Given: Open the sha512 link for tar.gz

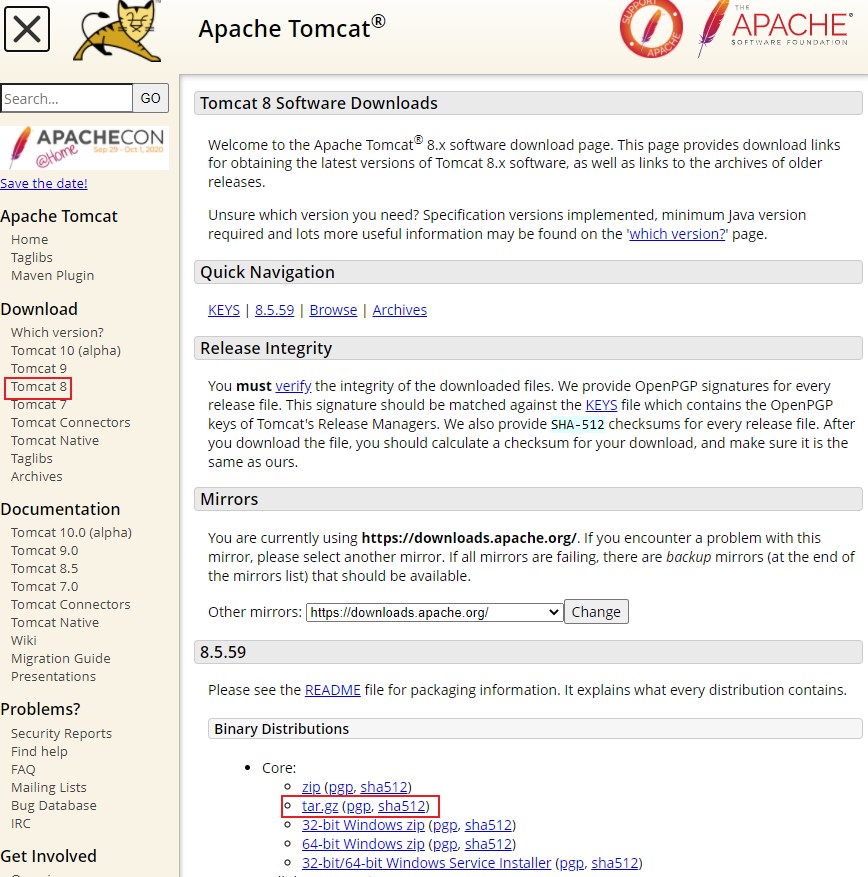Looking at the screenshot, I should pyautogui.click(x=402, y=806).
